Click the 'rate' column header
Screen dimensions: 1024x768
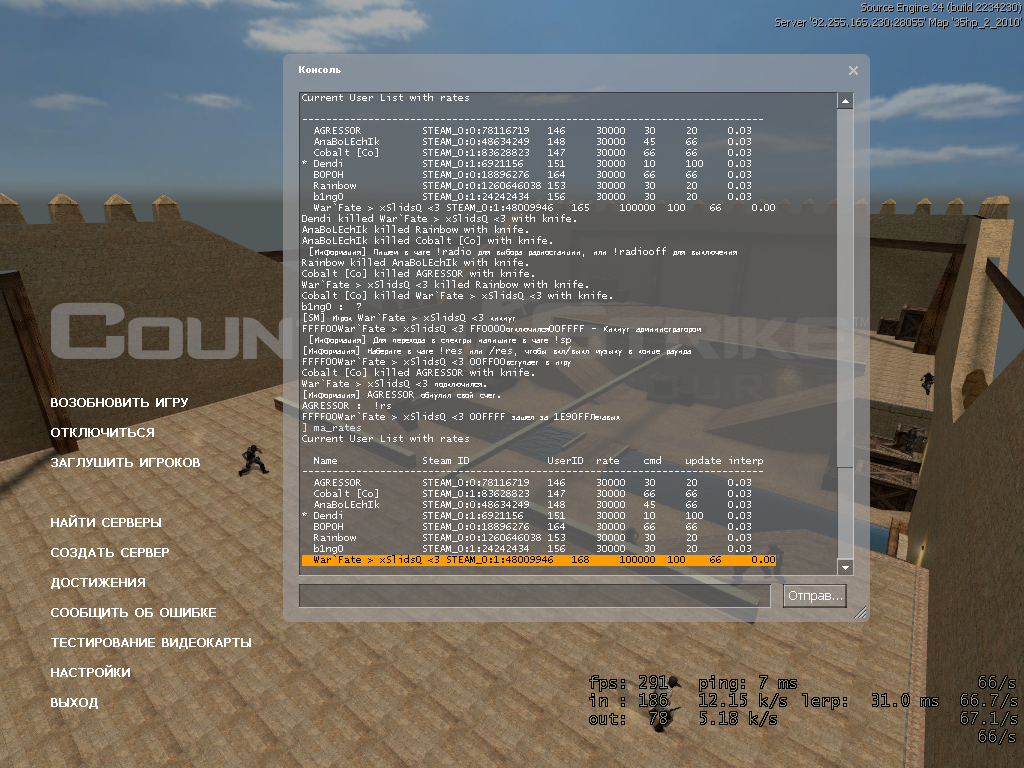[x=608, y=461]
